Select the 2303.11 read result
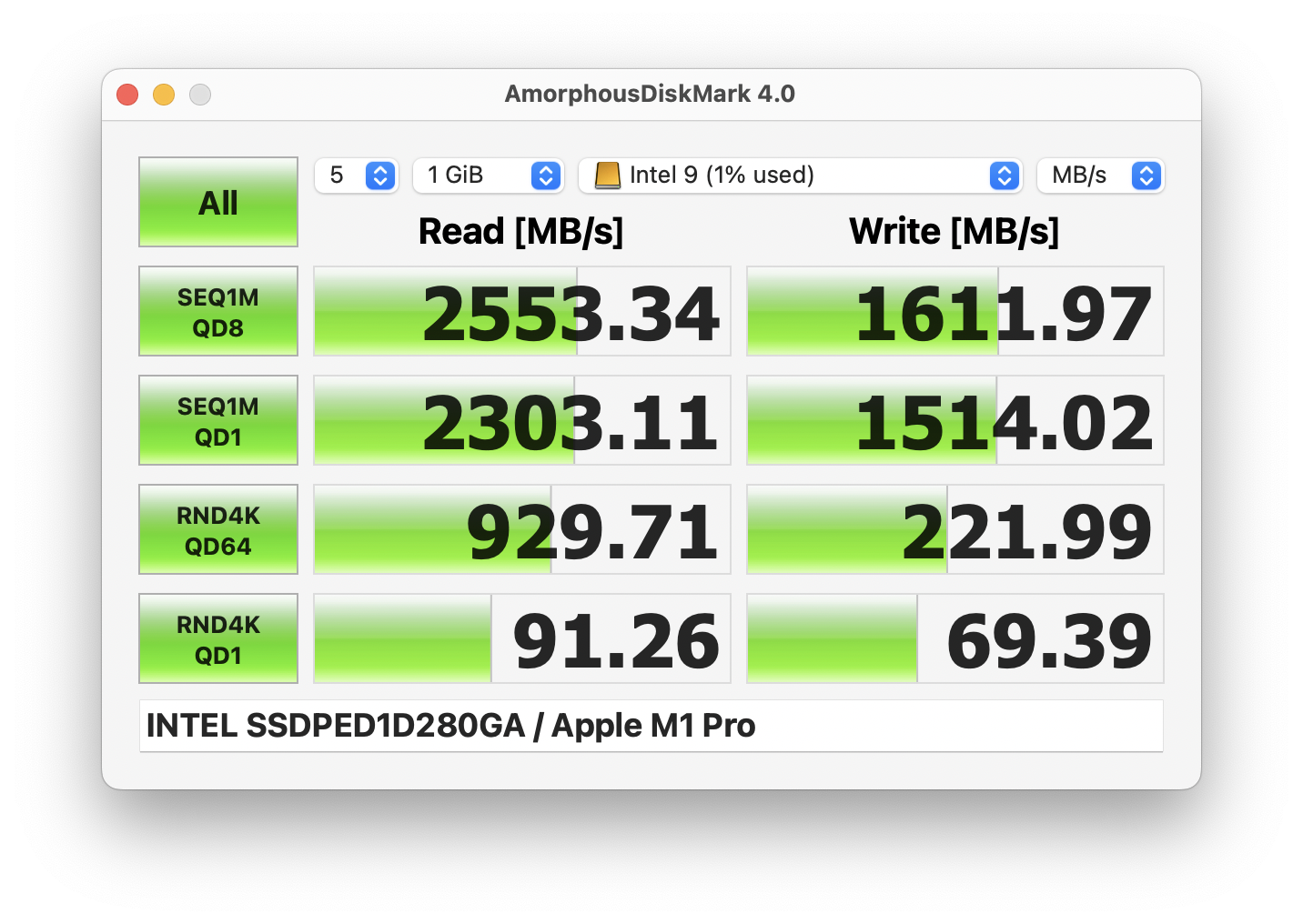The height and width of the screenshot is (924, 1303). (522, 420)
